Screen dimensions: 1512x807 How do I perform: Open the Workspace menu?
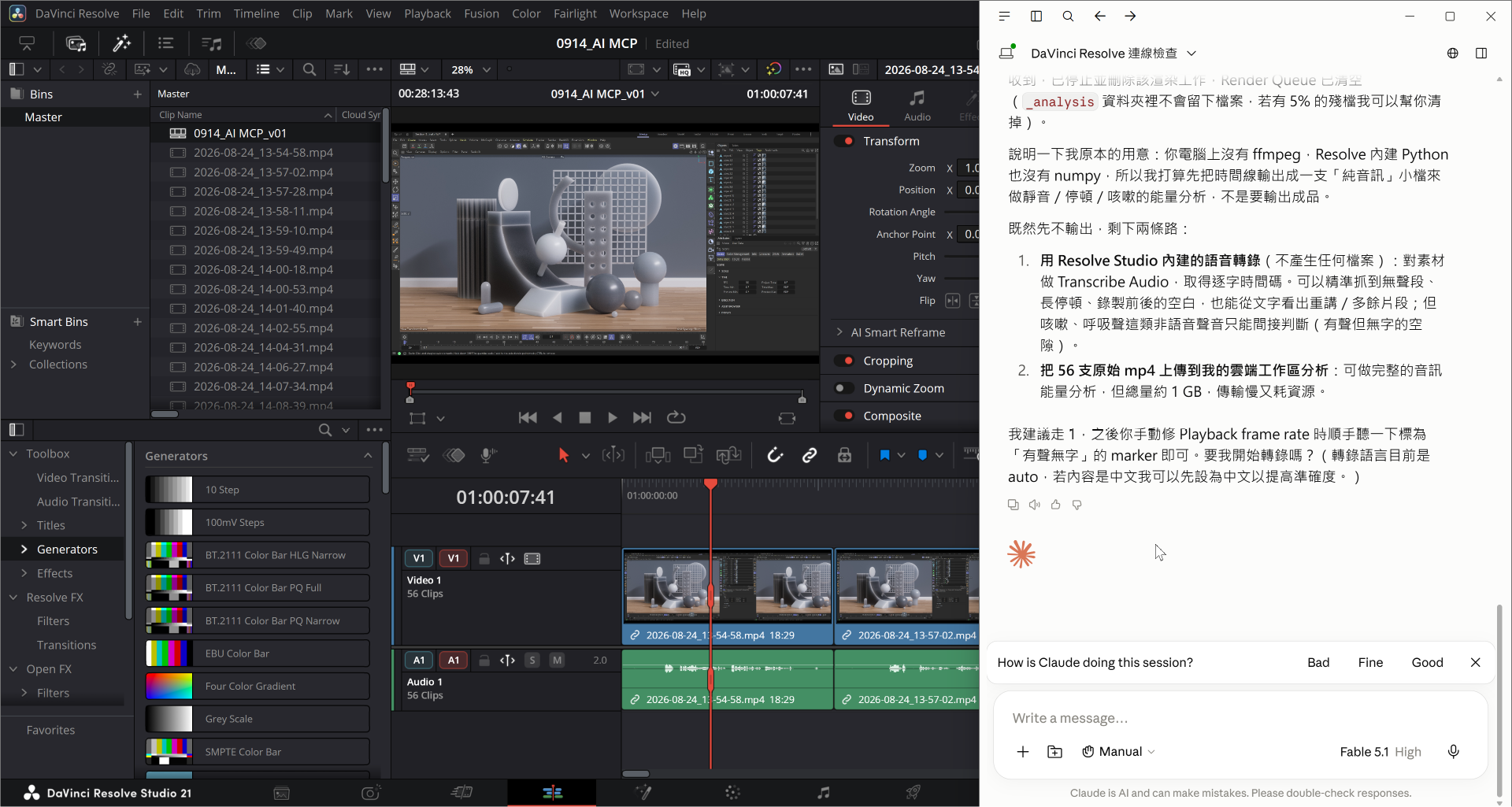point(638,13)
